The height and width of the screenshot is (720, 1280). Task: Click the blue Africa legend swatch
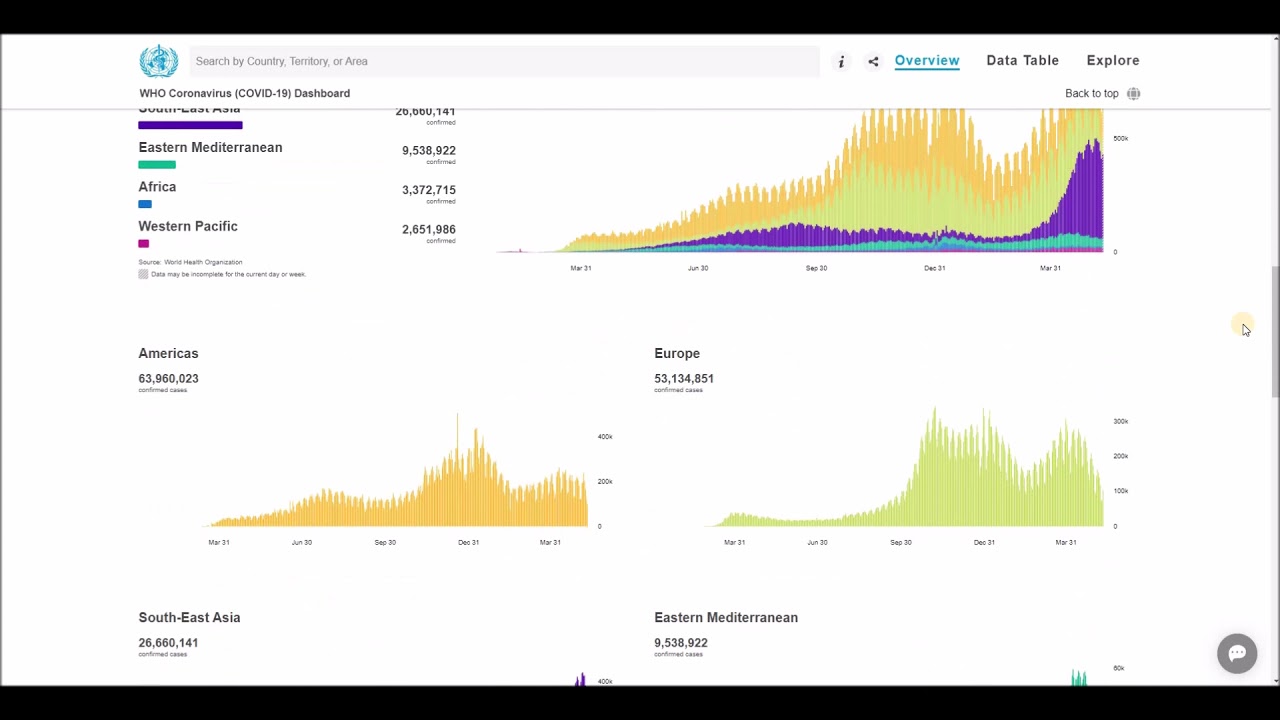coord(145,204)
